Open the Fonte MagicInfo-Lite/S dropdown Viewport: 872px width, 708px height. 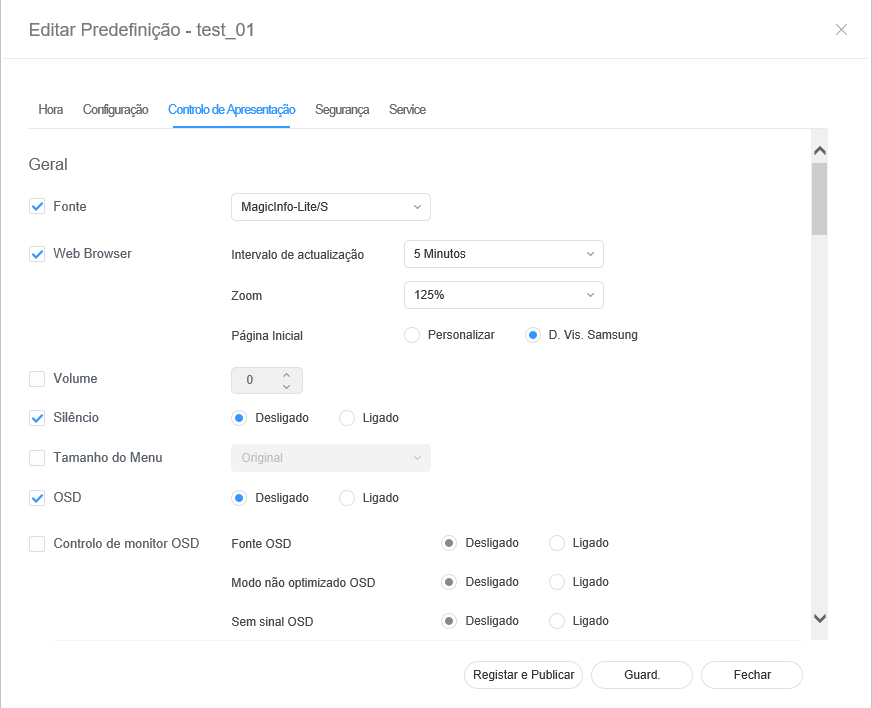pyautogui.click(x=330, y=207)
